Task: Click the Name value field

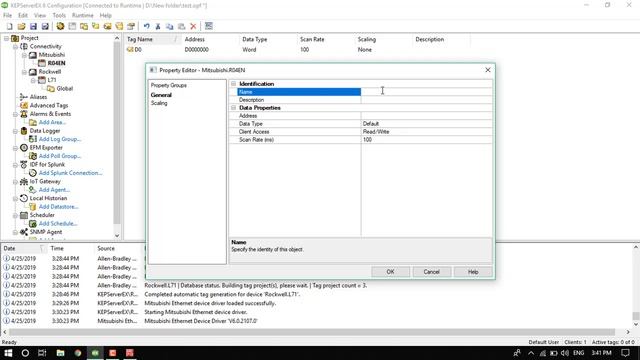Action: tap(427, 92)
